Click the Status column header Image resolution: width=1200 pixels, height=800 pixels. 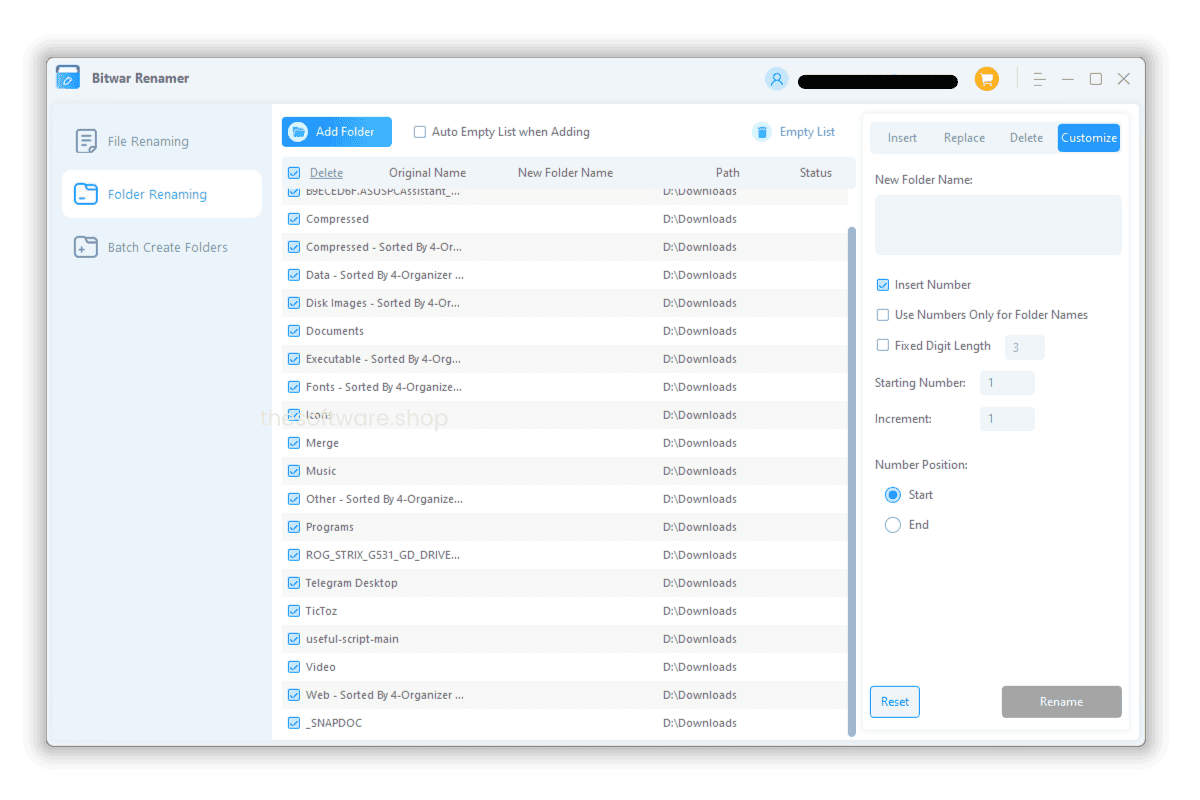click(816, 173)
